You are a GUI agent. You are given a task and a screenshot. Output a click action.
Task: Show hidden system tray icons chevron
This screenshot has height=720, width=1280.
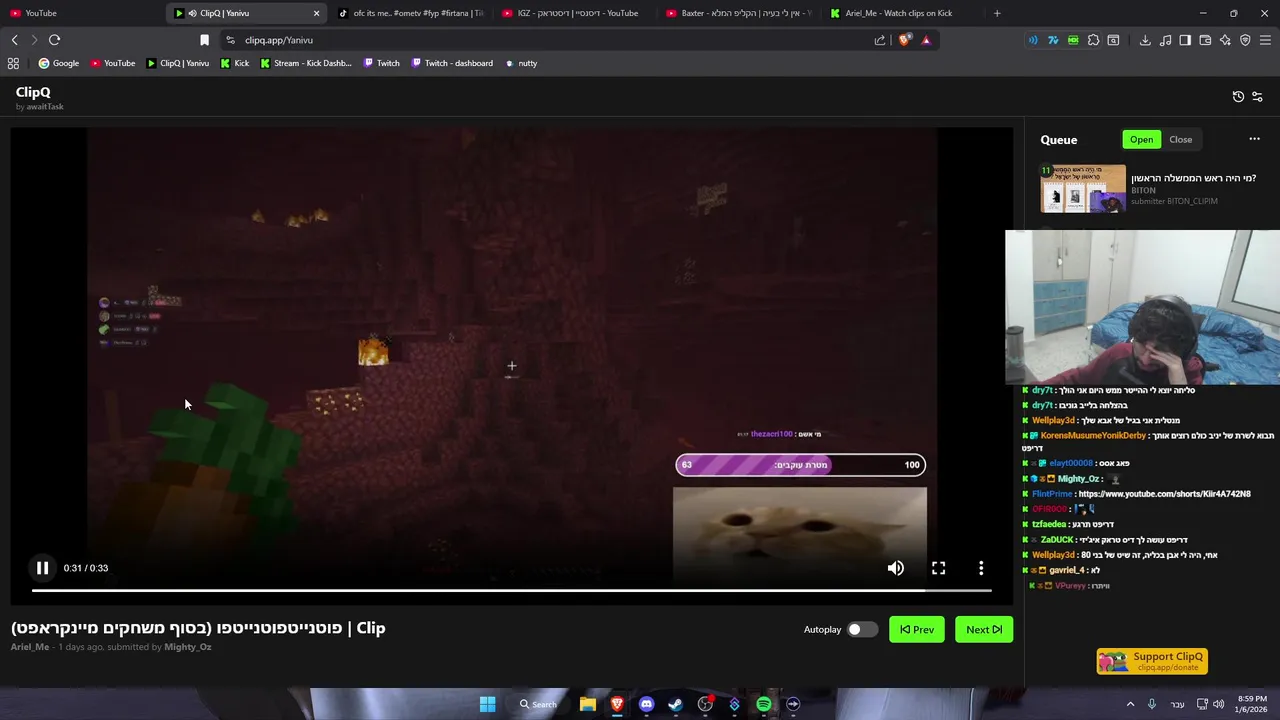point(1130,704)
